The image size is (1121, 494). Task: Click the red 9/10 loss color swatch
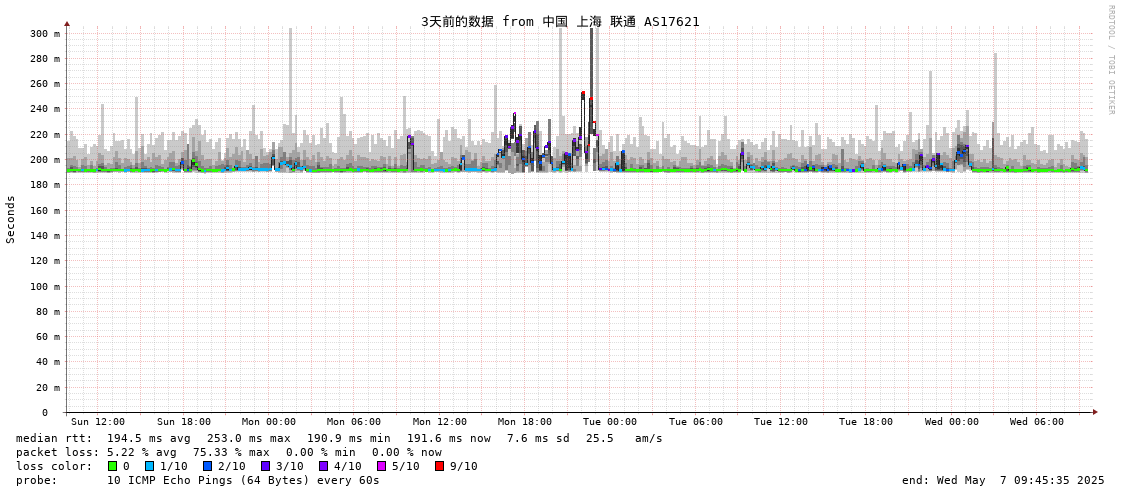(x=439, y=466)
